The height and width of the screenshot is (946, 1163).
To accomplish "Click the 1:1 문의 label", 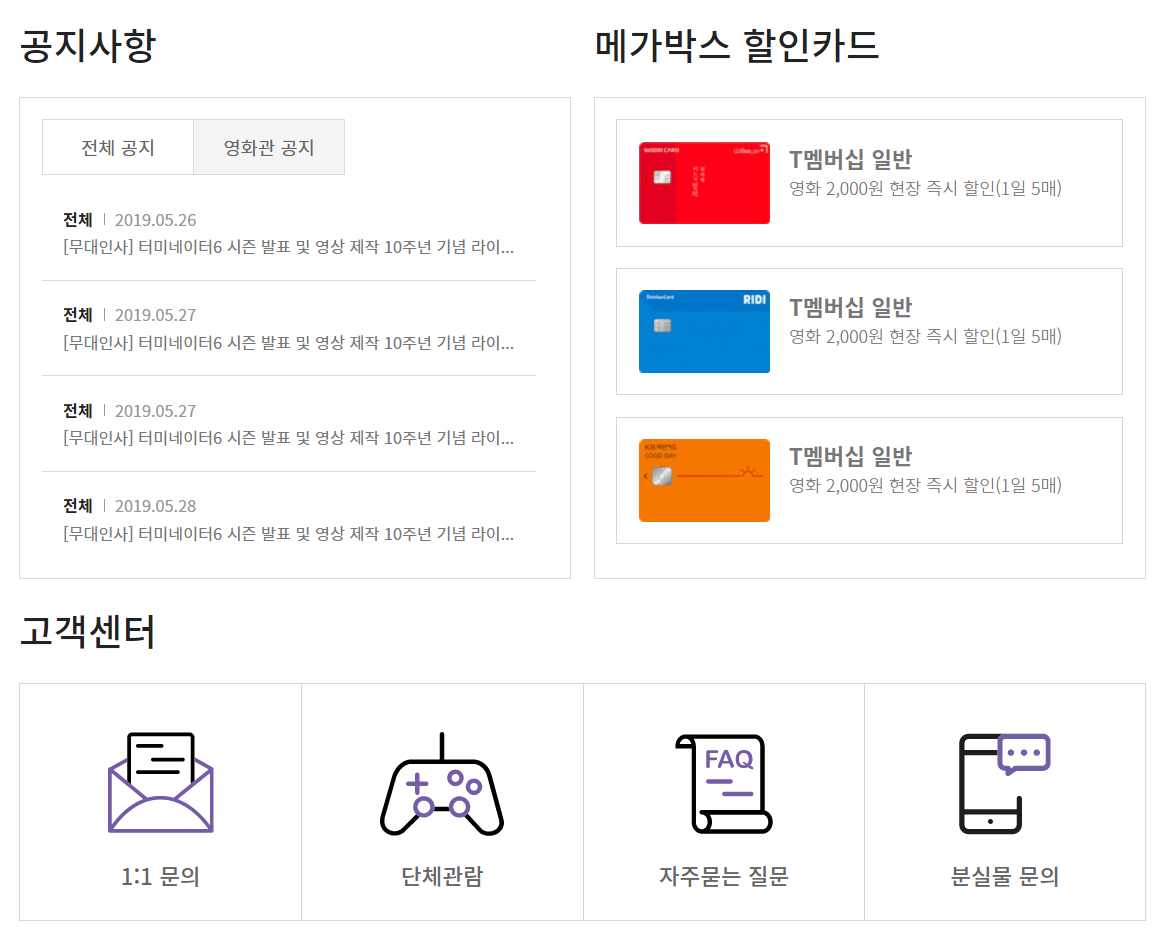I will coord(160,876).
